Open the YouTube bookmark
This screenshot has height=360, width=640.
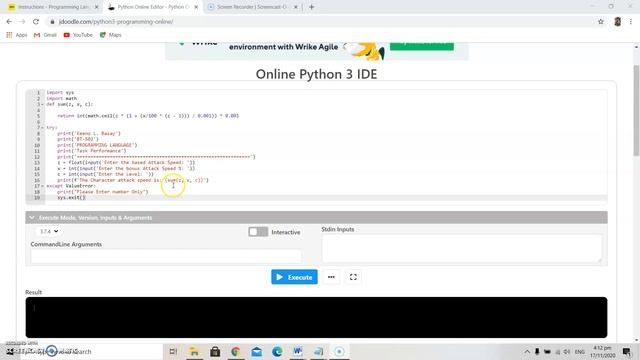click(78, 35)
